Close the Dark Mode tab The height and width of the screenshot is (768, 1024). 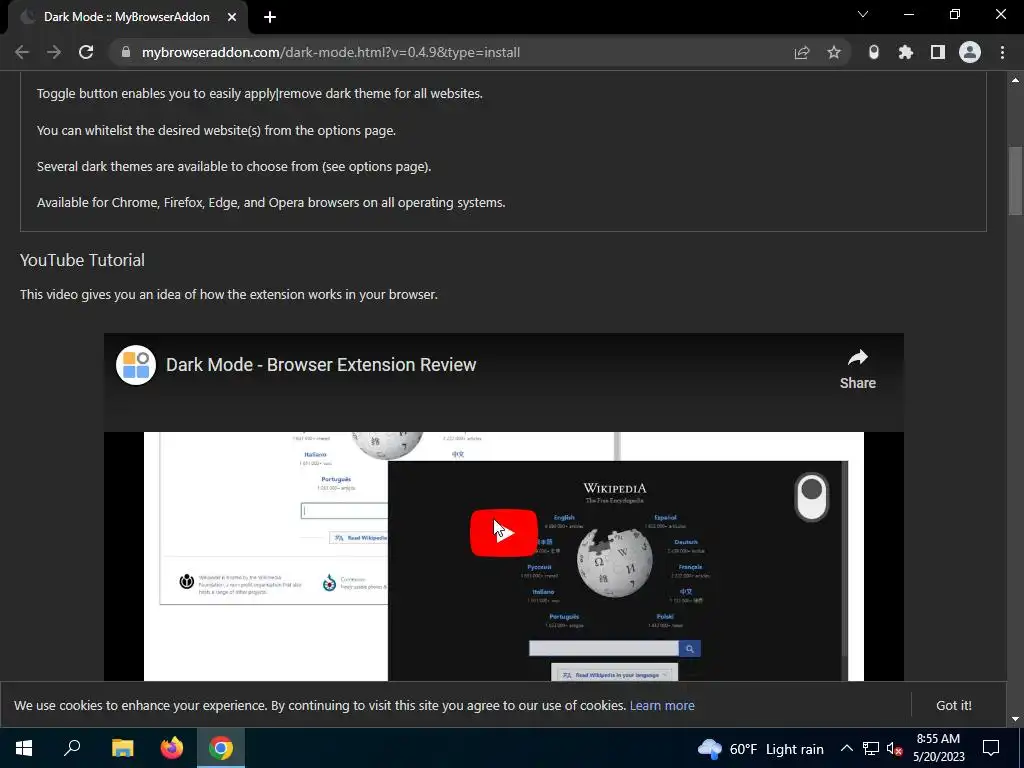pyautogui.click(x=232, y=17)
